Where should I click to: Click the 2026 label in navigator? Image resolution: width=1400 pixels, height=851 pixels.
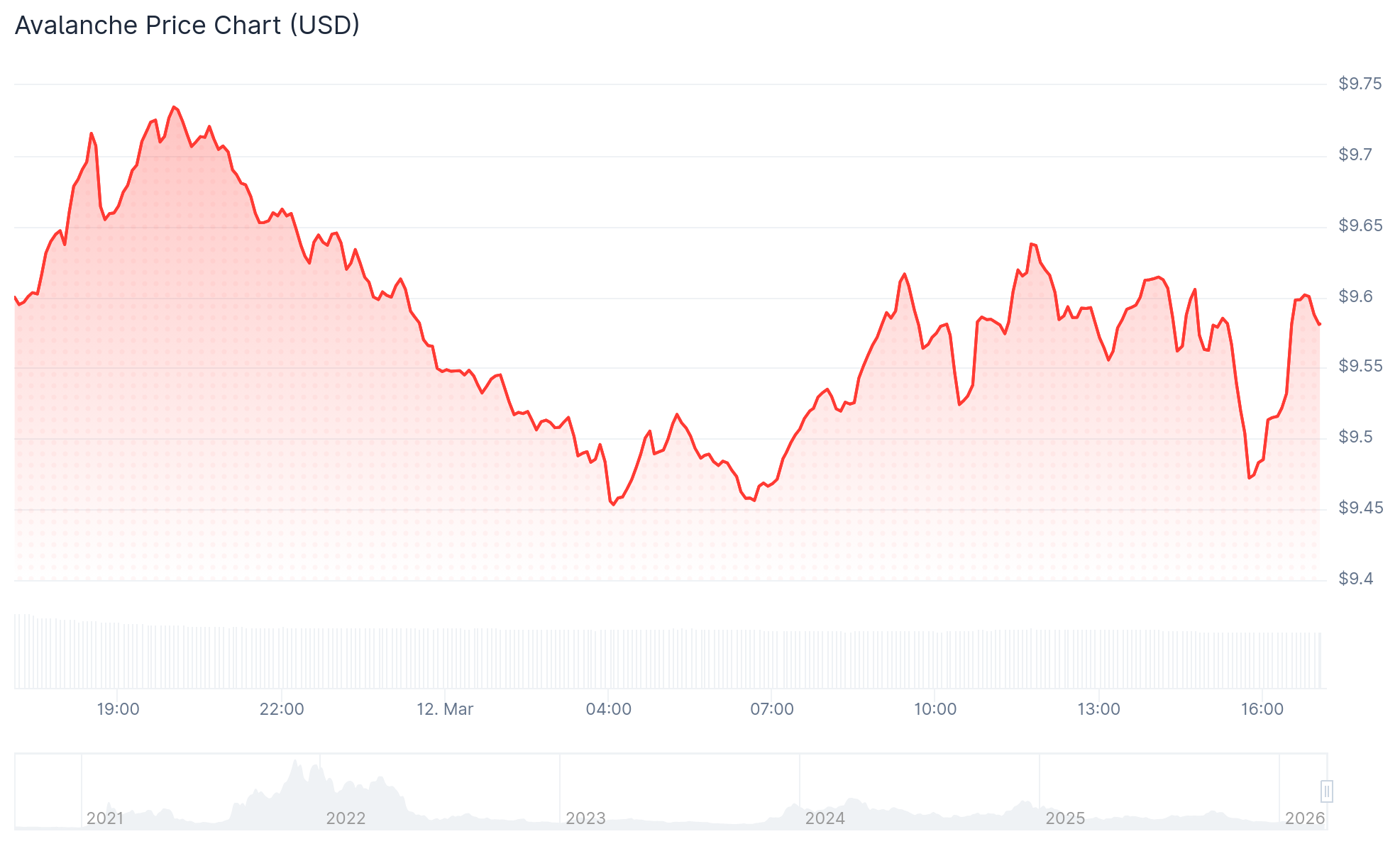1305,818
